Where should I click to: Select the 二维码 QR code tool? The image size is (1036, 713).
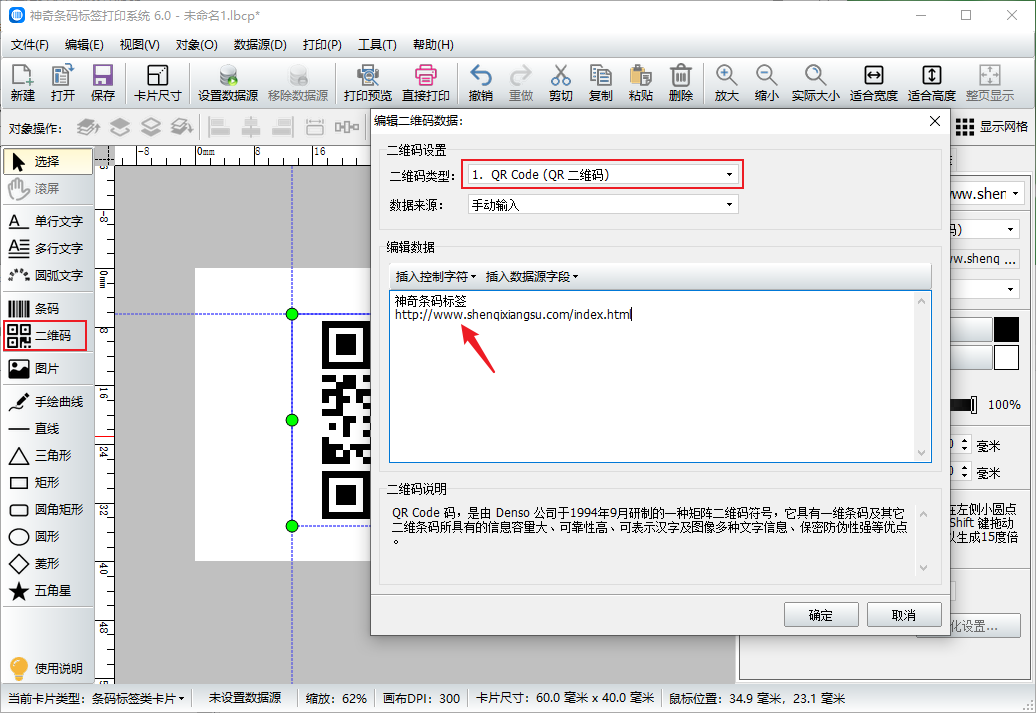[x=46, y=336]
